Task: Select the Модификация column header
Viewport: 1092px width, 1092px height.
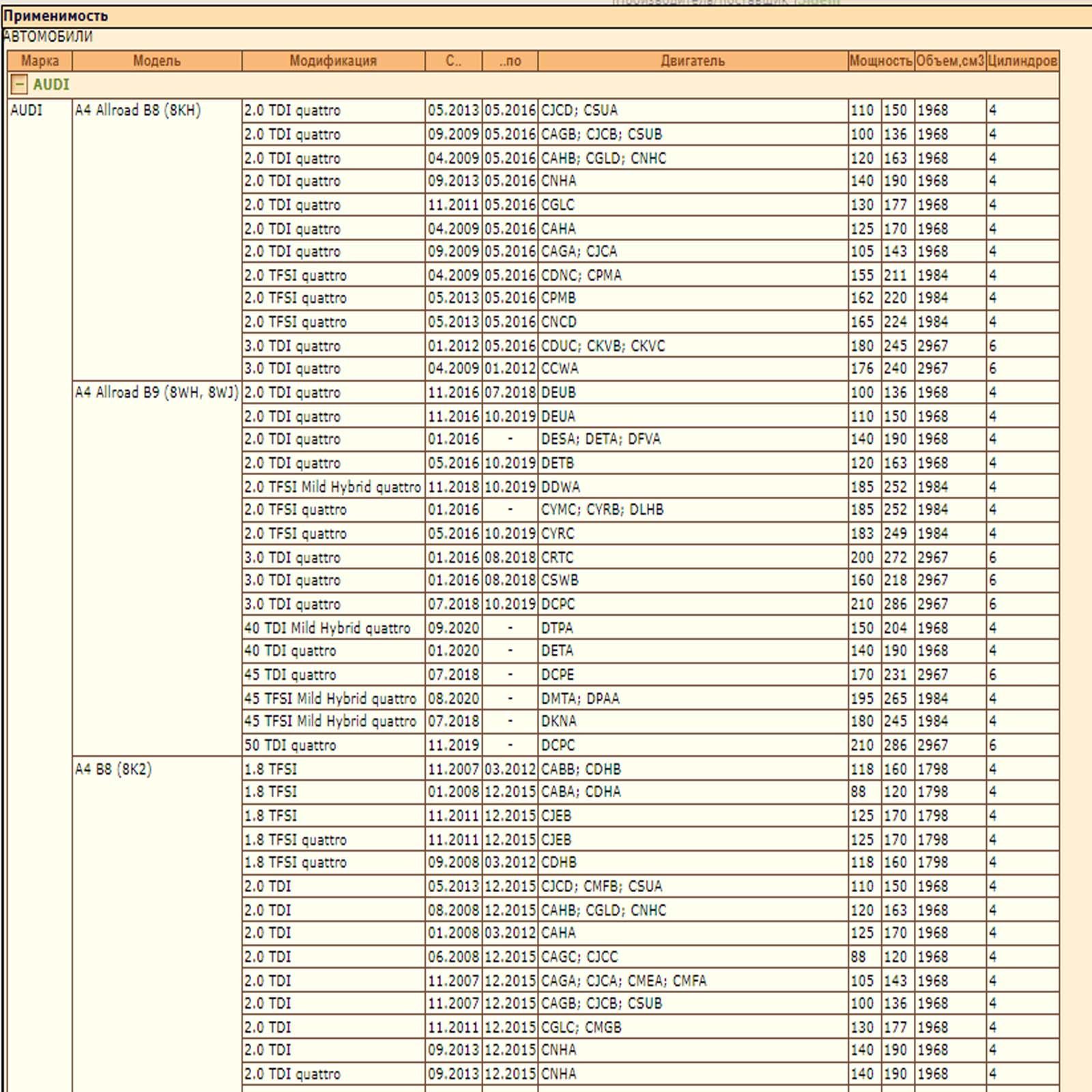Action: 333,61
